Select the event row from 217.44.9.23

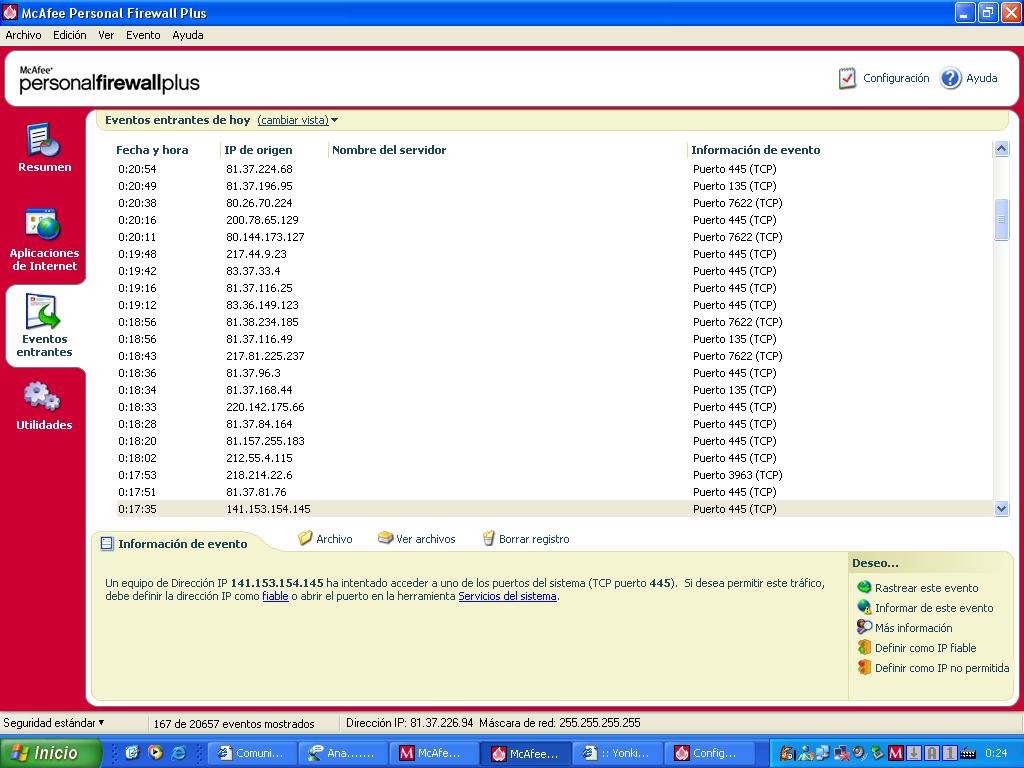[x=555, y=254]
